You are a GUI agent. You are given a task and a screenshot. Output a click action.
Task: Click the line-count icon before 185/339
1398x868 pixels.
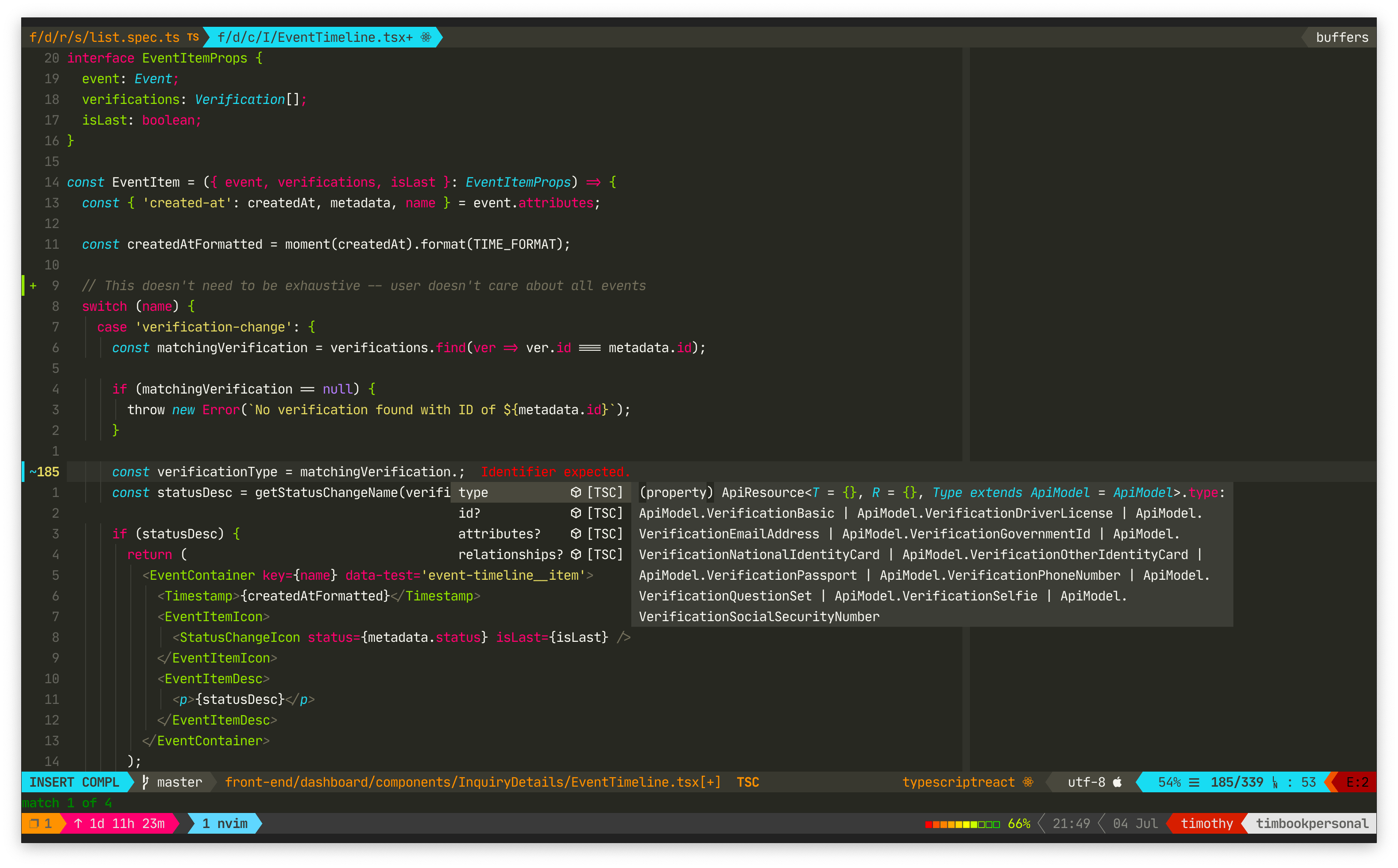pyautogui.click(x=1193, y=782)
